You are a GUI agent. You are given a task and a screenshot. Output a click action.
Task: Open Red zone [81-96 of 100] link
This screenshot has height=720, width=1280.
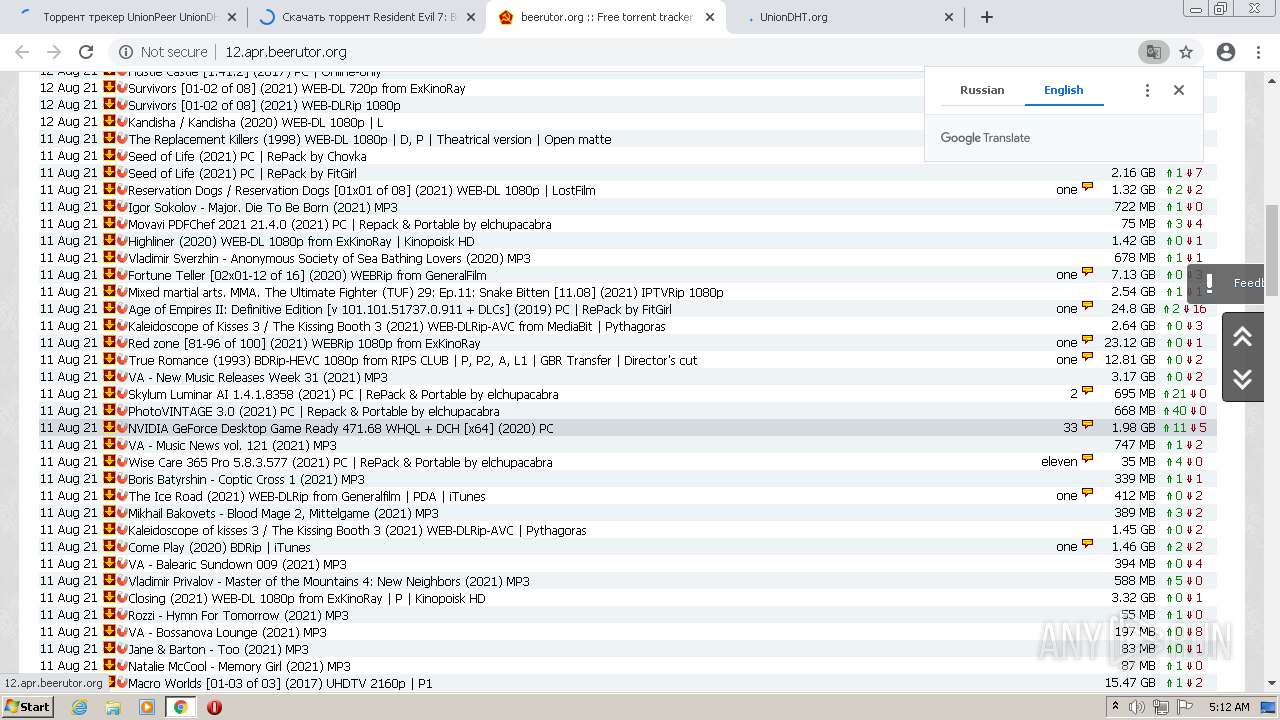pos(304,343)
